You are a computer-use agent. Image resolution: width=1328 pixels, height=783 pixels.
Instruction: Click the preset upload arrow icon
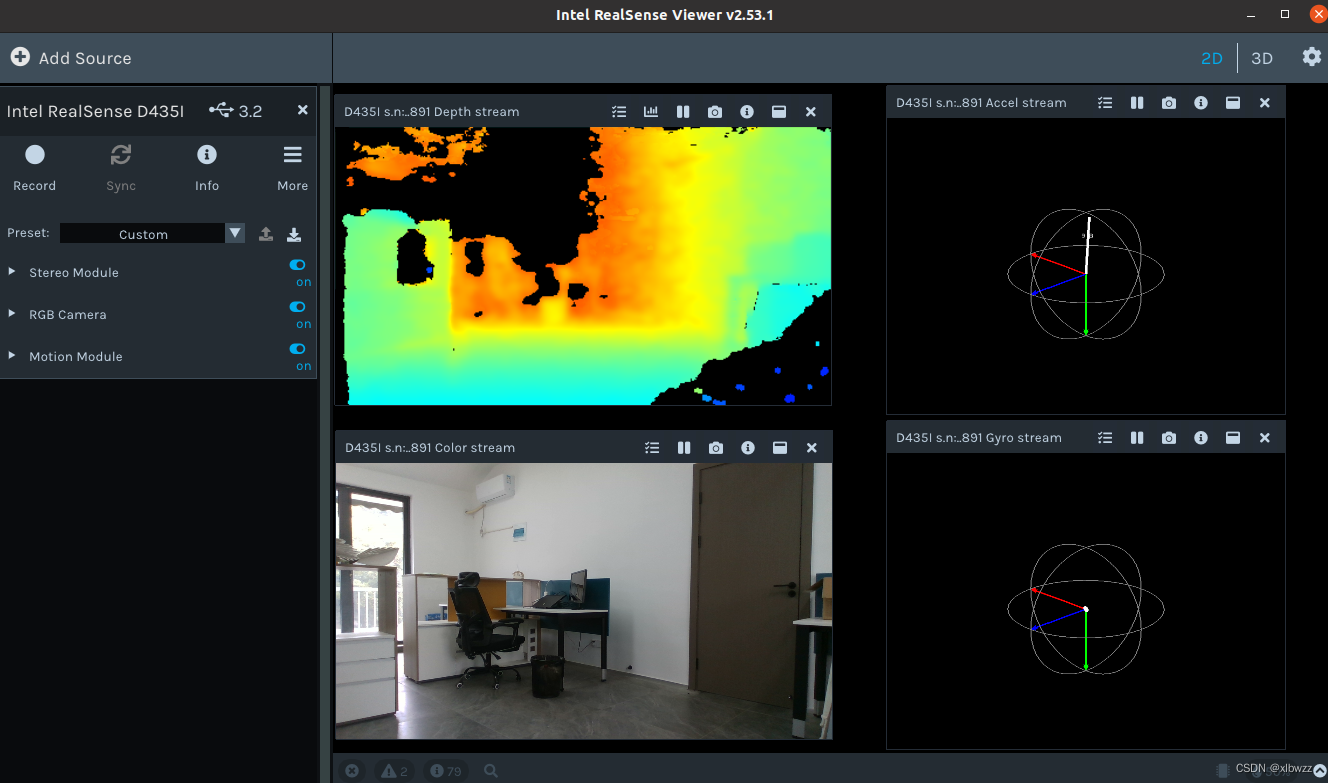(x=266, y=234)
